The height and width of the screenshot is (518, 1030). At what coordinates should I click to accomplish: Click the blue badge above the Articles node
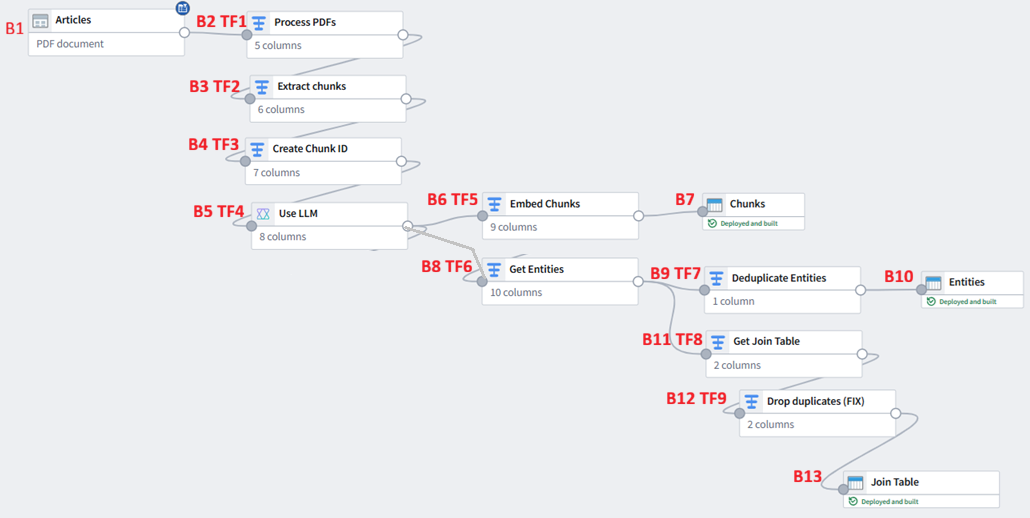click(183, 8)
